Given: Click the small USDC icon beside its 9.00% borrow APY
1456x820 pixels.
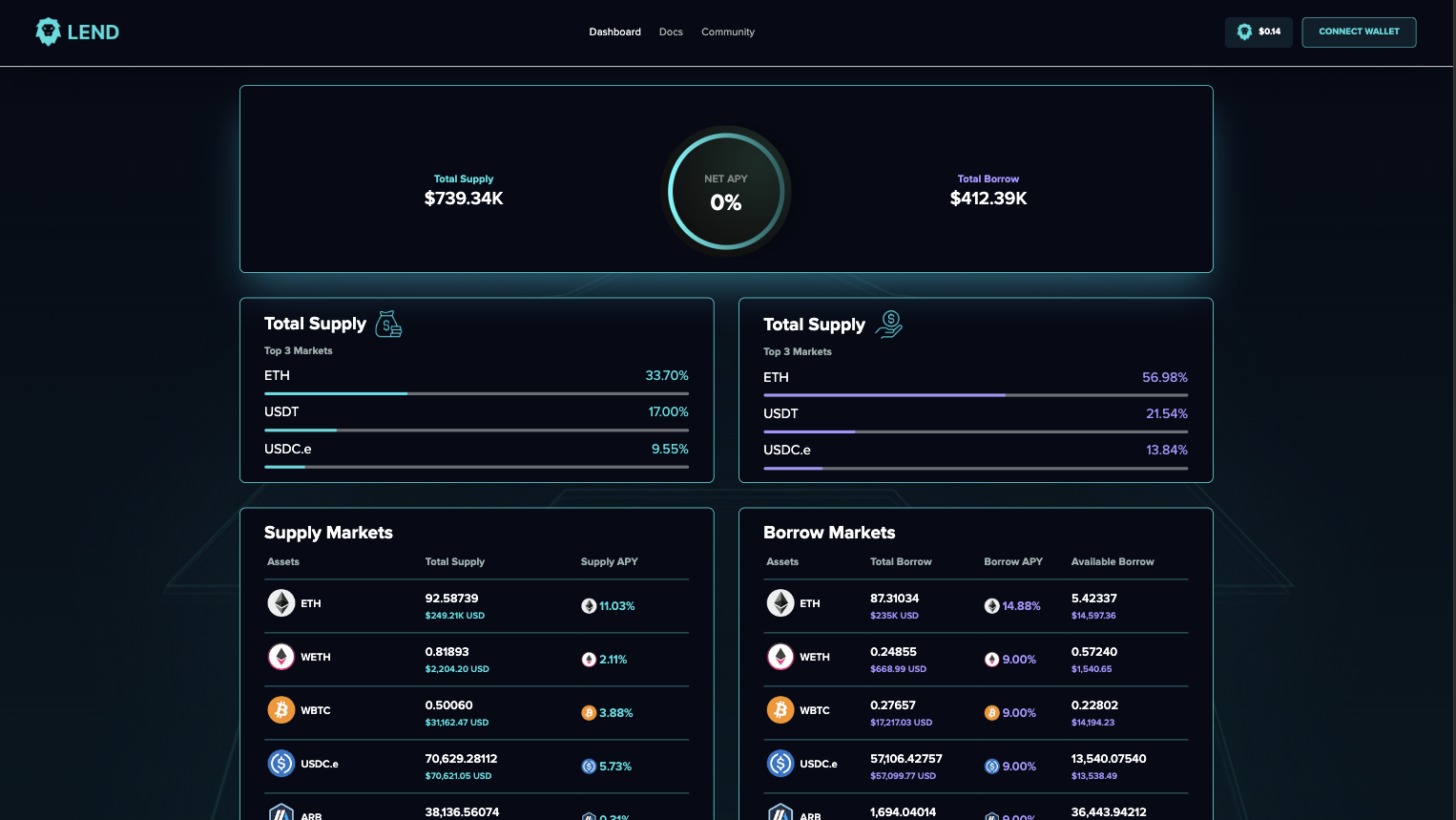Looking at the screenshot, I should (991, 767).
